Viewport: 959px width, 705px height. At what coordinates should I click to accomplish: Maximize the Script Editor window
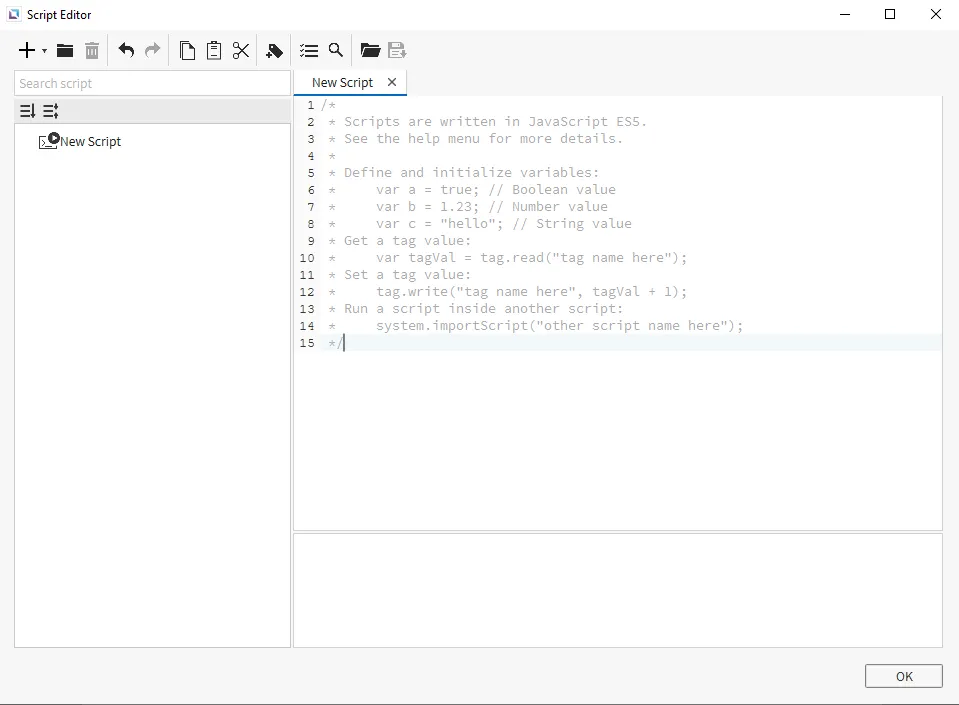tap(890, 14)
